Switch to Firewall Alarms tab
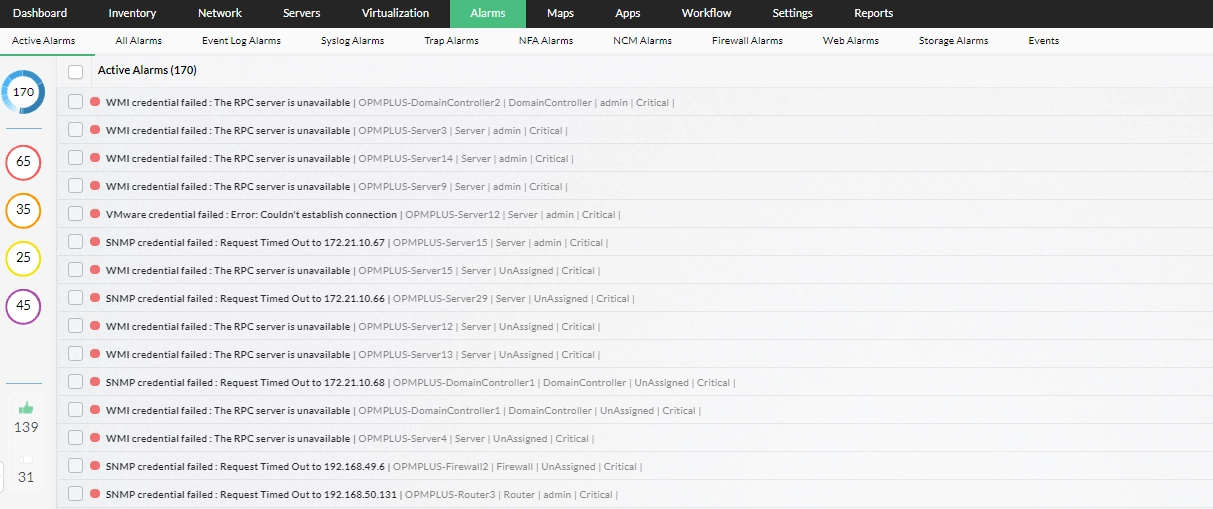 pos(747,41)
